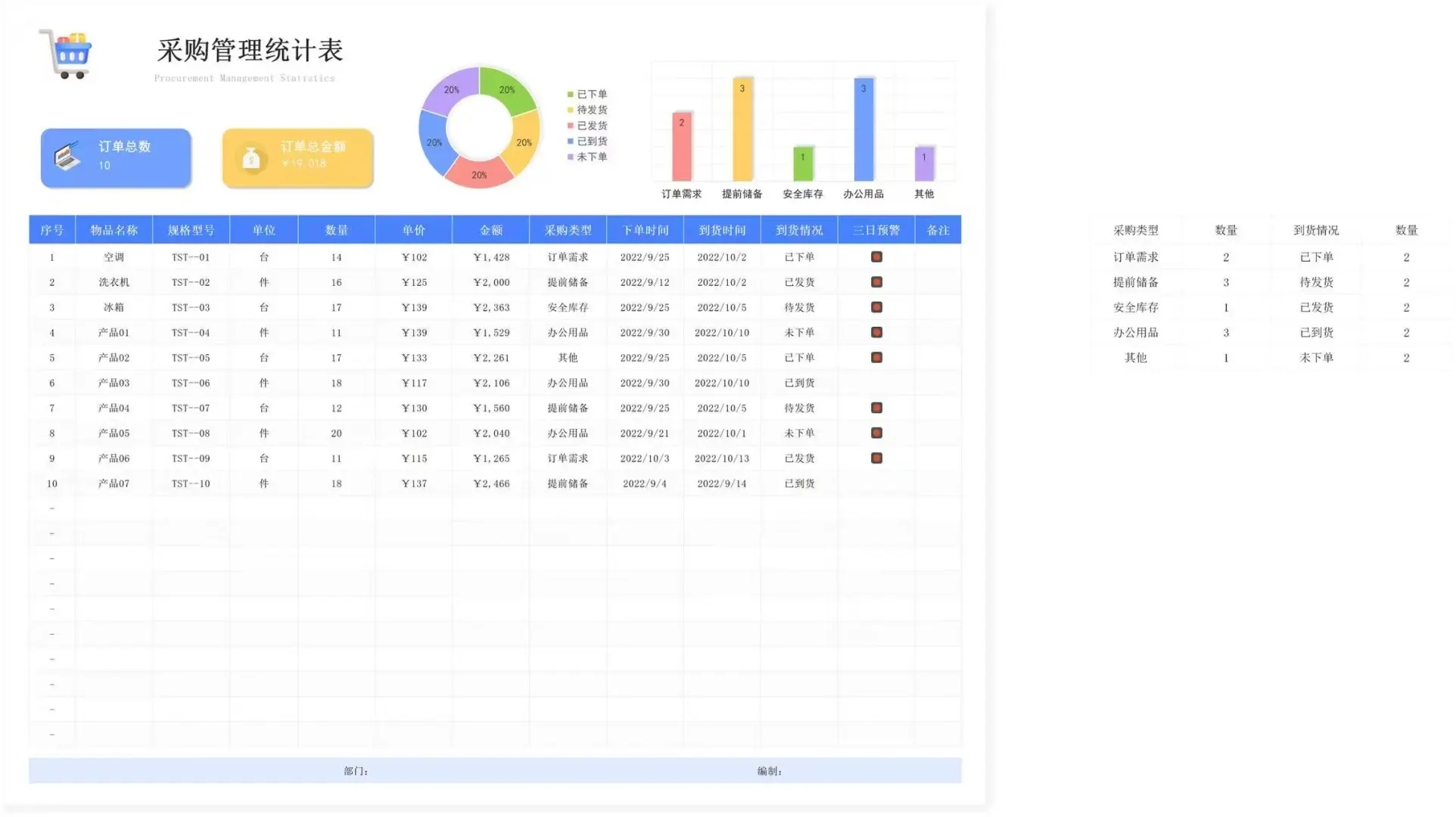Click the 订单需求 red bar in chart

point(682,147)
